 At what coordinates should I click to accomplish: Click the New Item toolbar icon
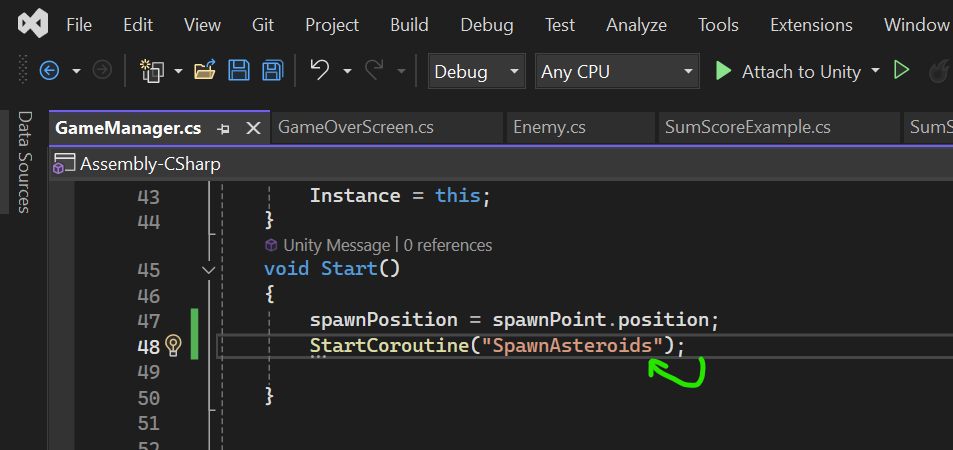click(152, 71)
